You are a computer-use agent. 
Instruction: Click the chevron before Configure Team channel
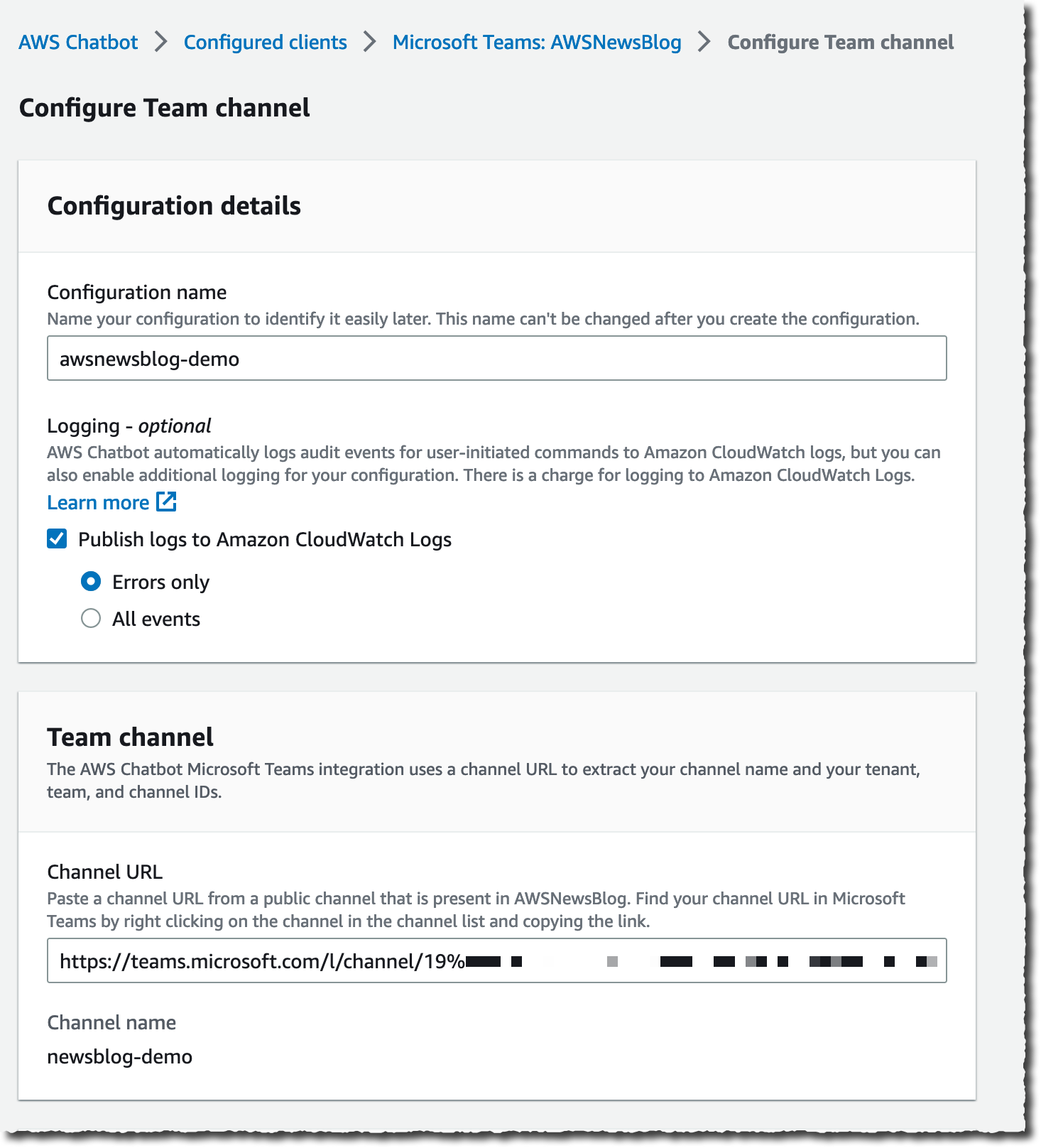704,42
